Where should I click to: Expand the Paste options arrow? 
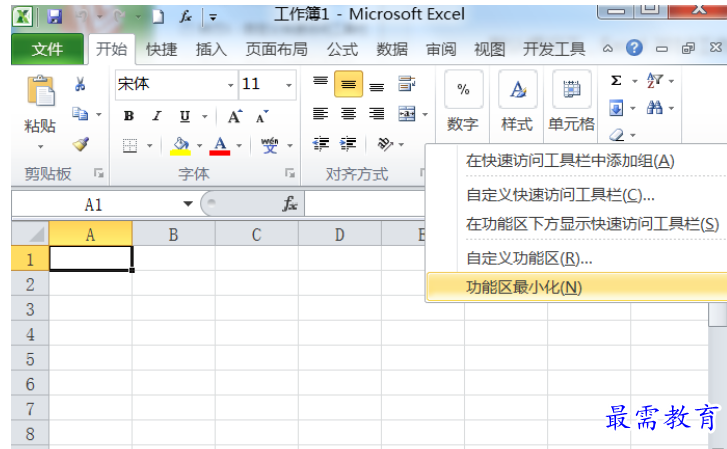[40, 147]
